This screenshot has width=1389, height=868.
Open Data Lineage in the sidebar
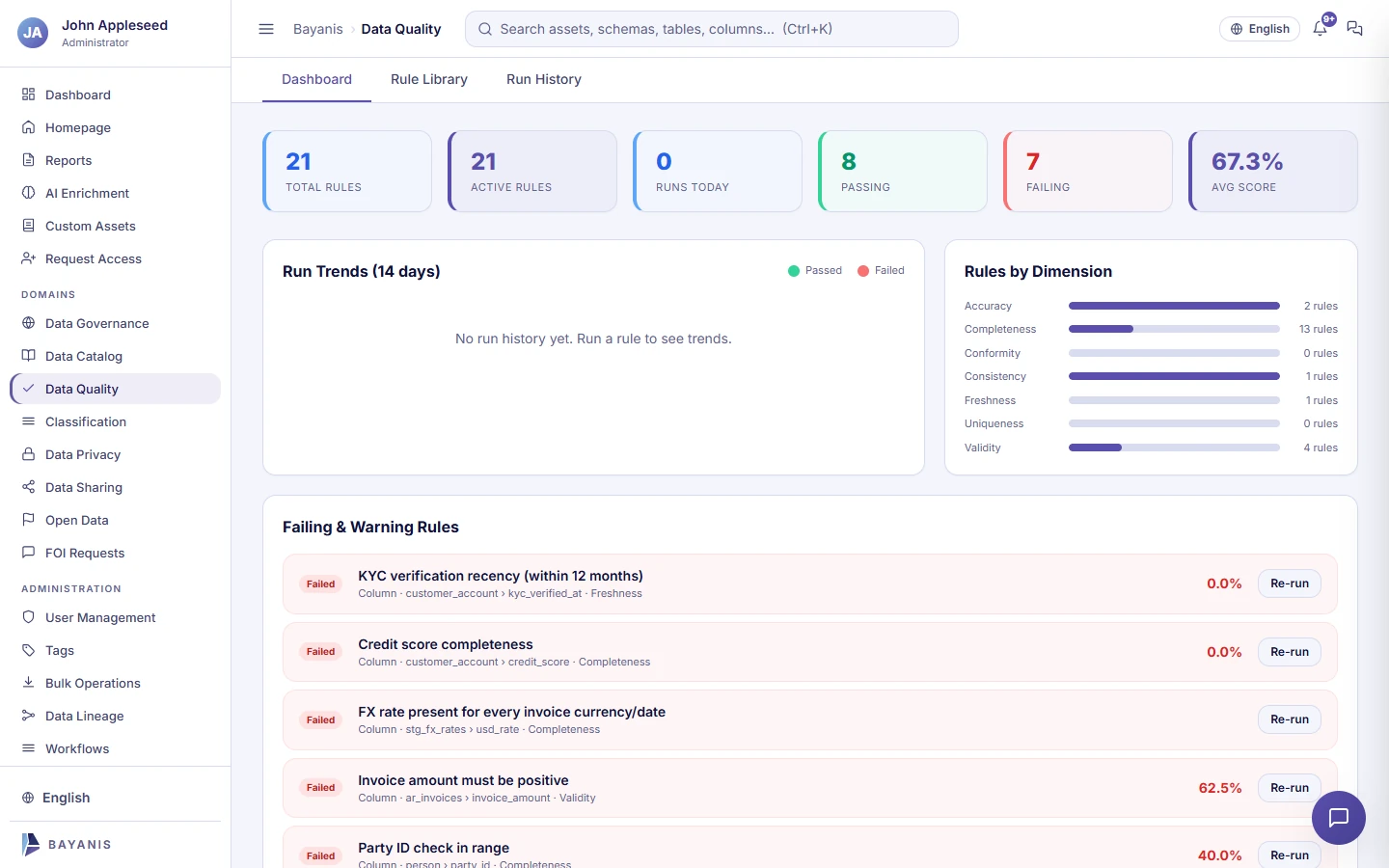point(116,716)
